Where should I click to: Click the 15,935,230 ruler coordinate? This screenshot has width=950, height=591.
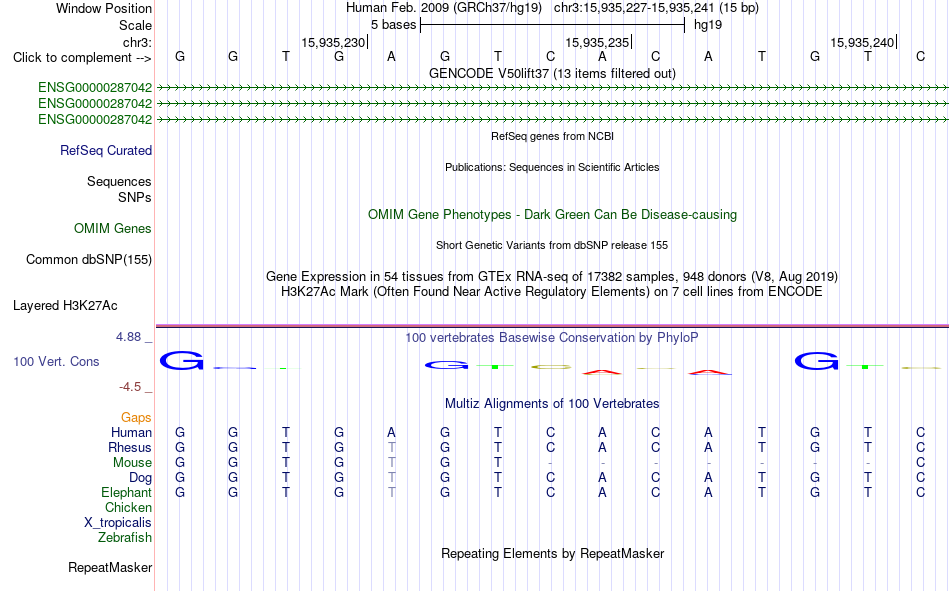[x=333, y=42]
